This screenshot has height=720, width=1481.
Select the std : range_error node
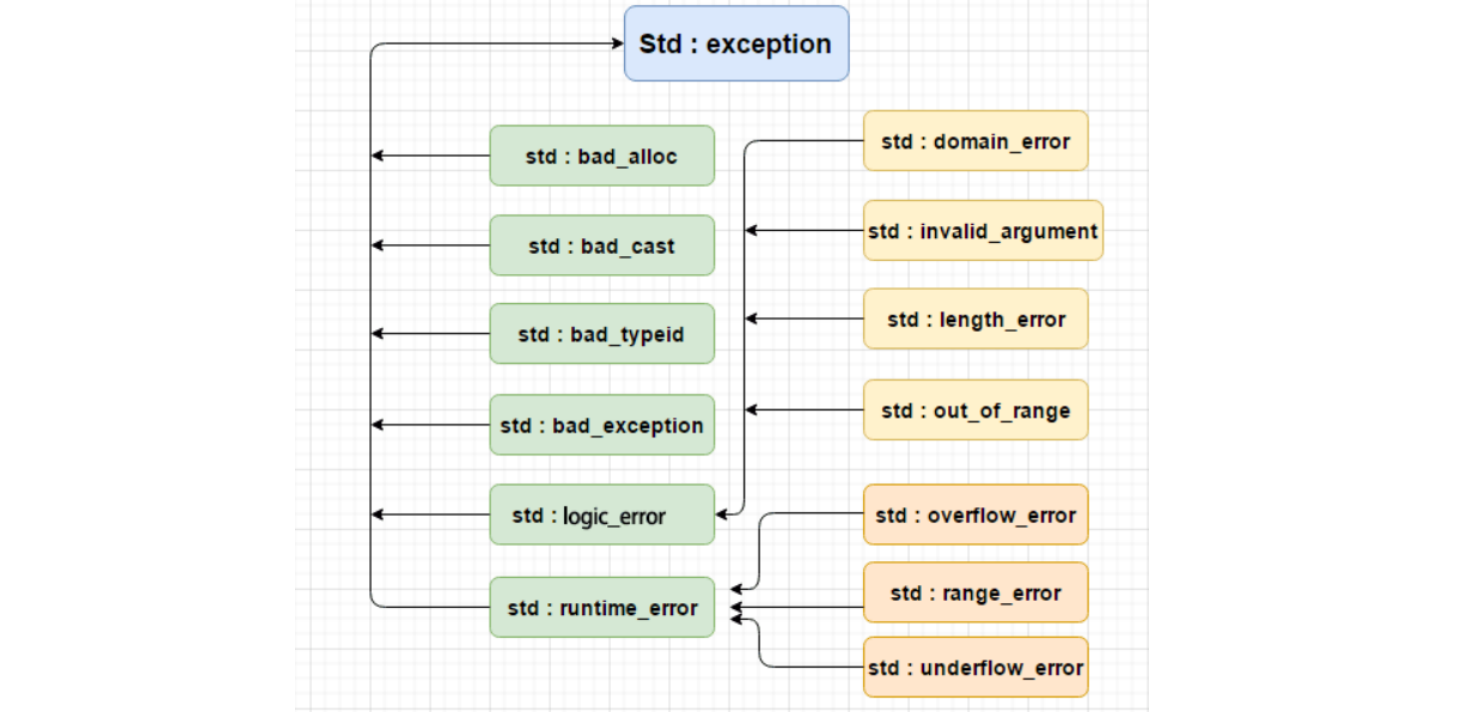(976, 592)
